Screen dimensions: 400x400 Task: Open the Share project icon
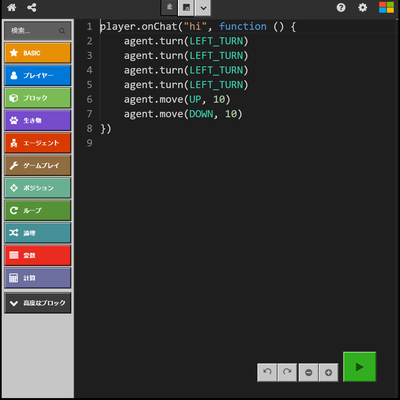[32, 8]
